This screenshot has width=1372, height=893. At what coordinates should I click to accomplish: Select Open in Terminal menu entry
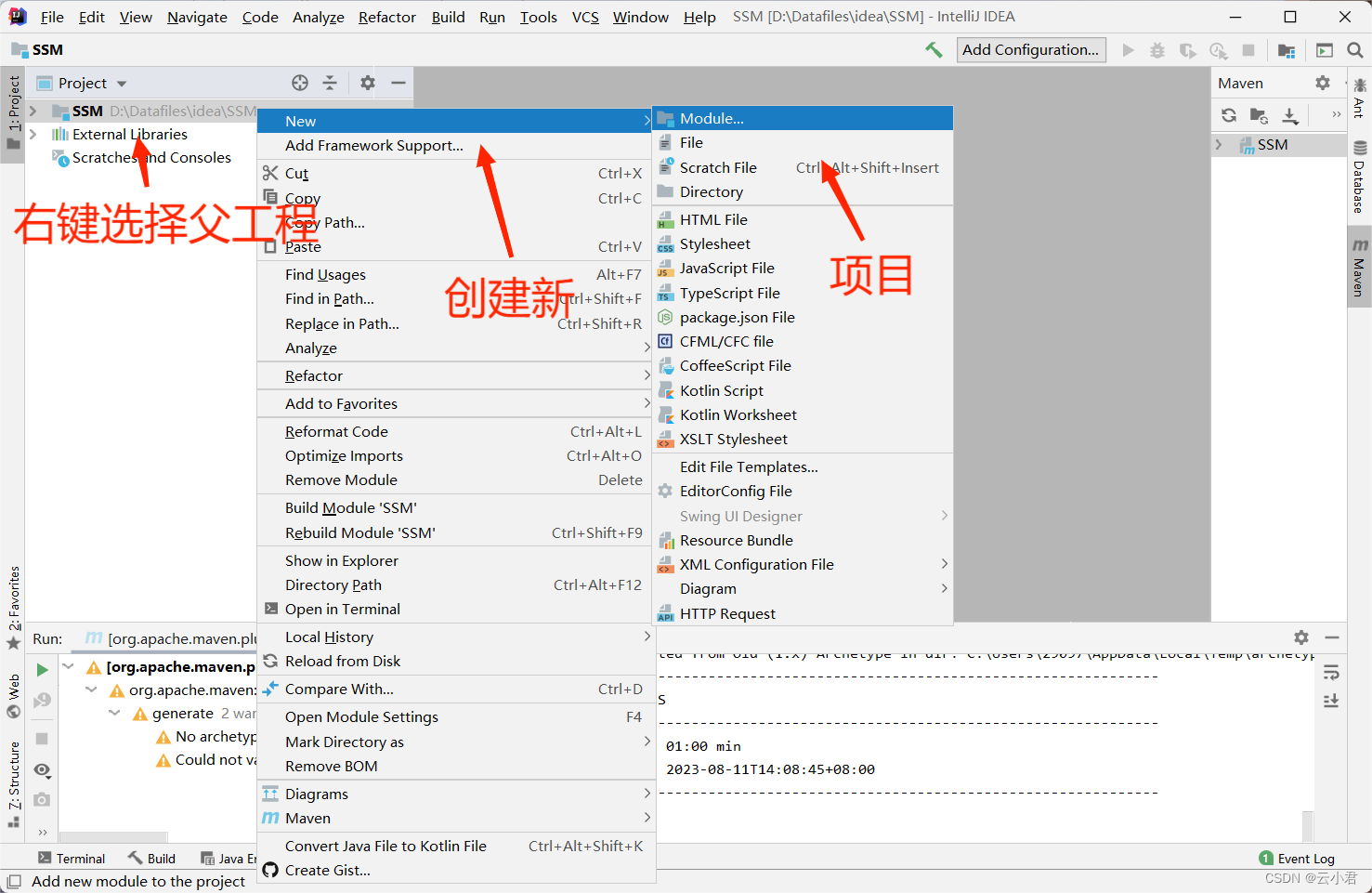455,609
